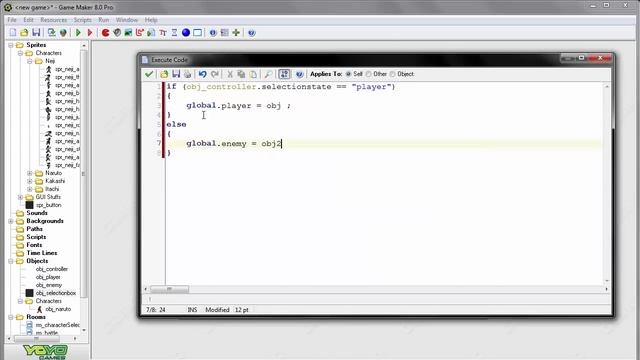The image size is (640, 360).
Task: Open help in code editor toolbar
Action: click(x=299, y=74)
